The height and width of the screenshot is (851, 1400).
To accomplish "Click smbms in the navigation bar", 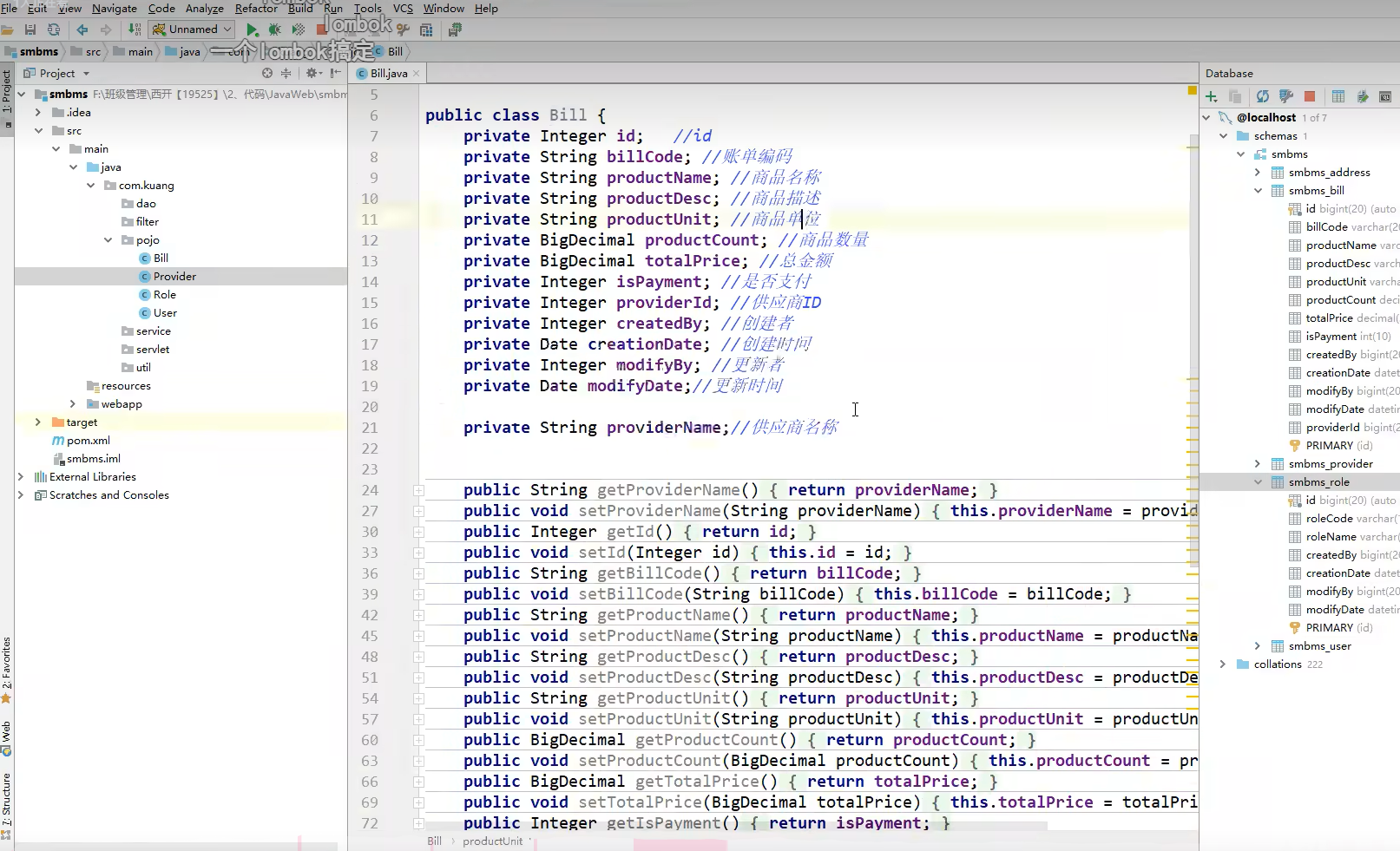I will click(x=32, y=51).
